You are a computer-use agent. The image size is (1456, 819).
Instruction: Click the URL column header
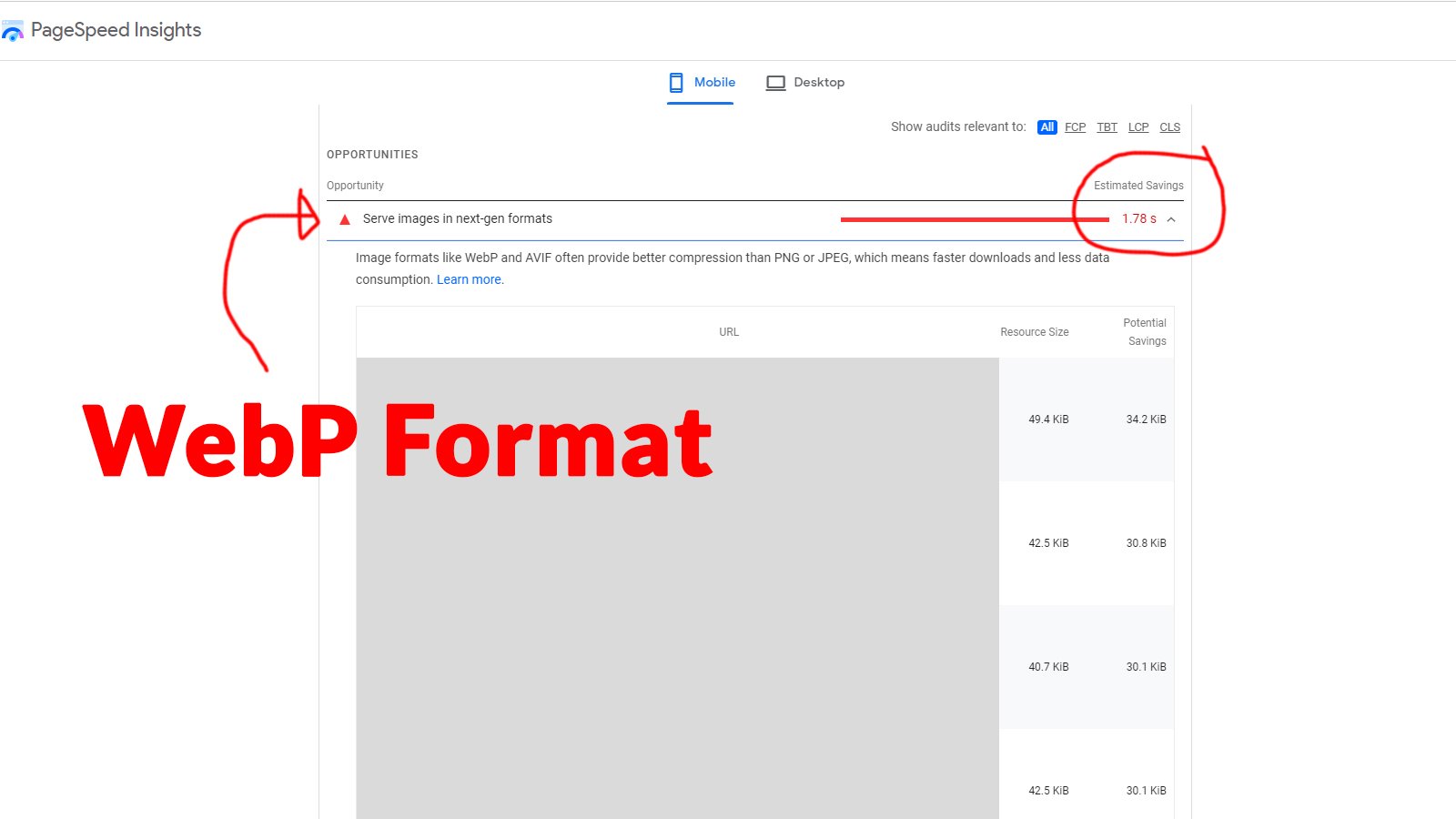click(728, 331)
